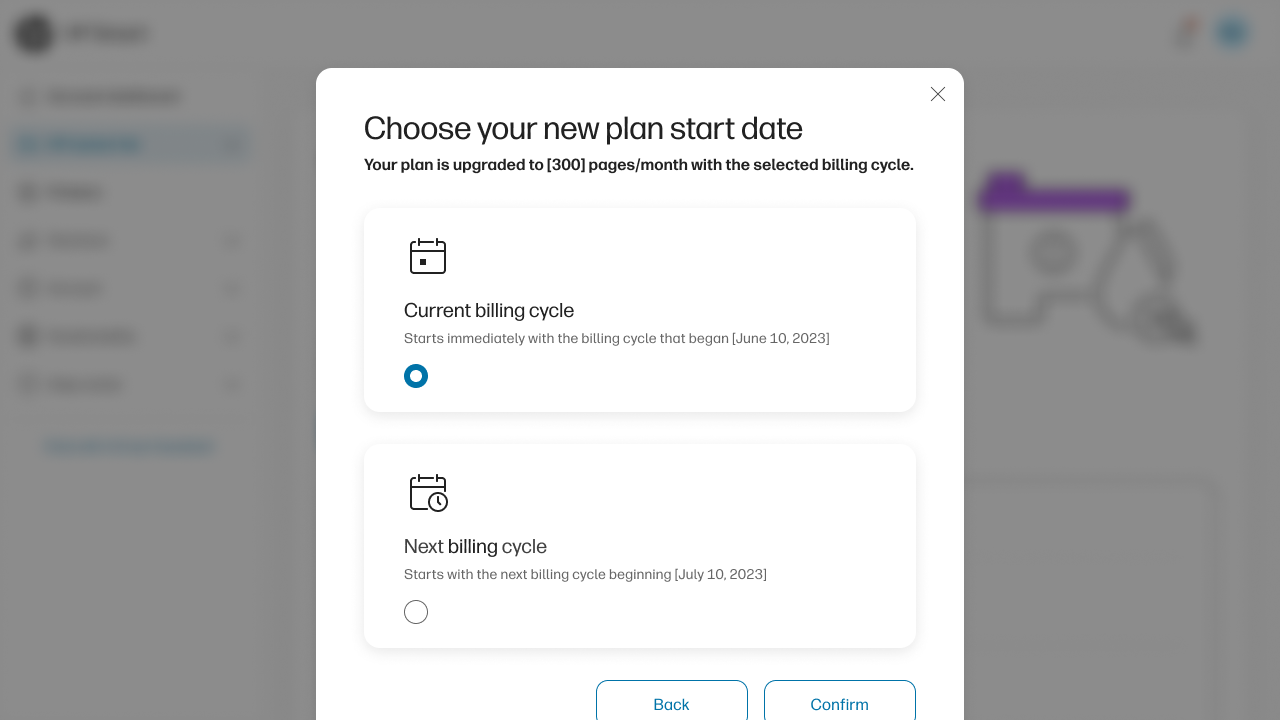Select the Current billing cycle radio button
The height and width of the screenshot is (720, 1280).
(x=416, y=376)
